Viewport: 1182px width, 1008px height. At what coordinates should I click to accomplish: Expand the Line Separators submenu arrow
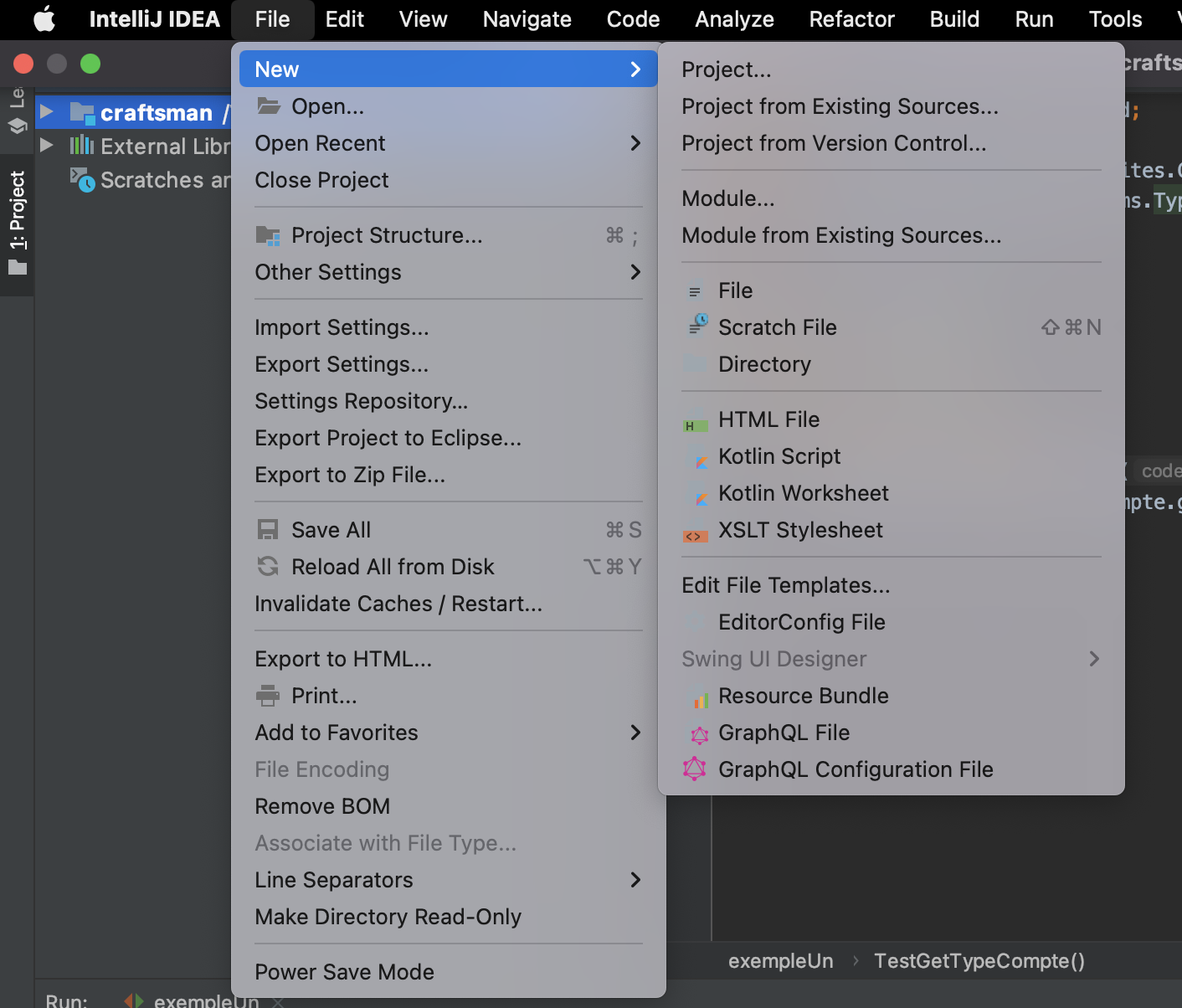(635, 880)
